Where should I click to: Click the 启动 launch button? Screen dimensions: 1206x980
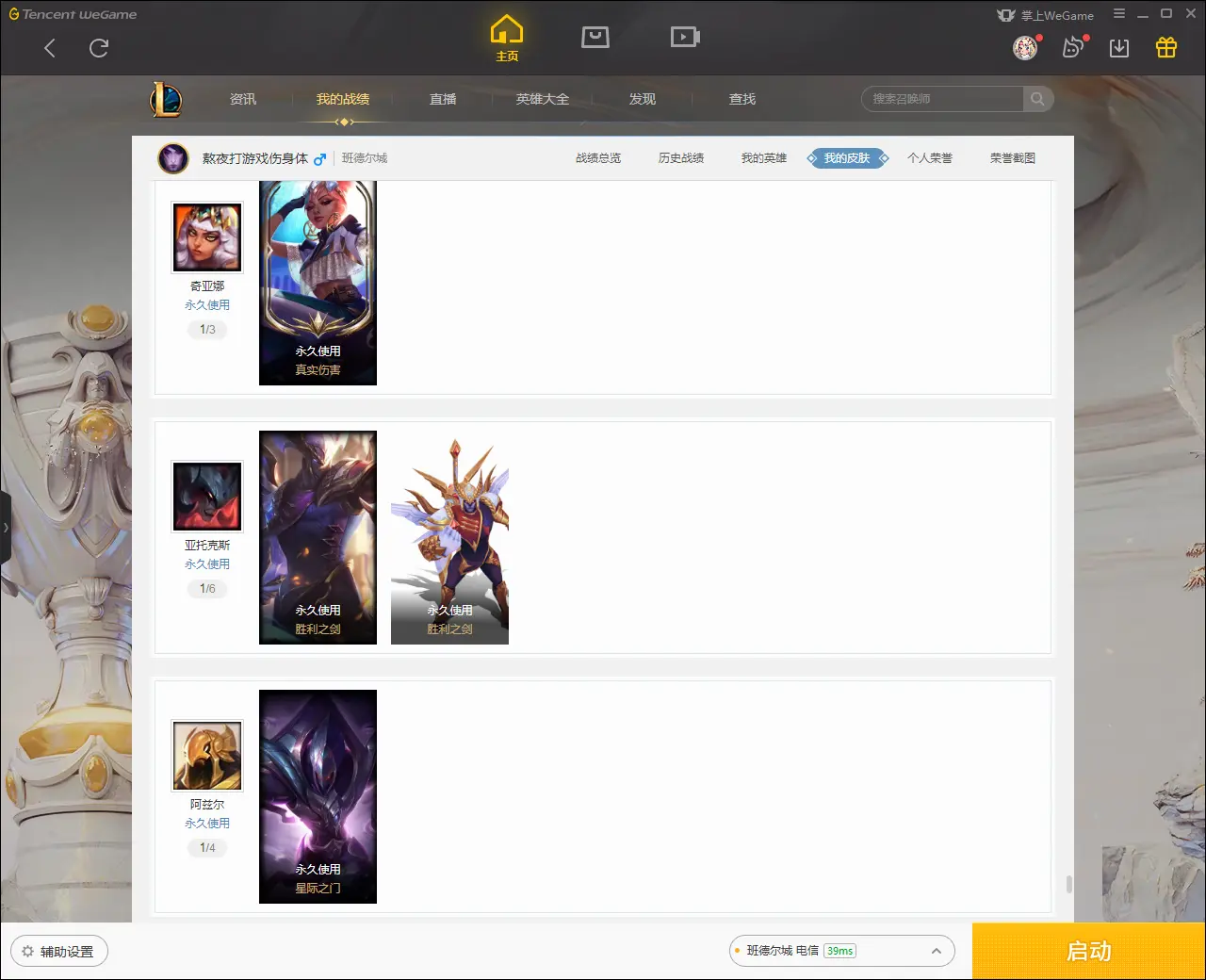tap(1089, 951)
